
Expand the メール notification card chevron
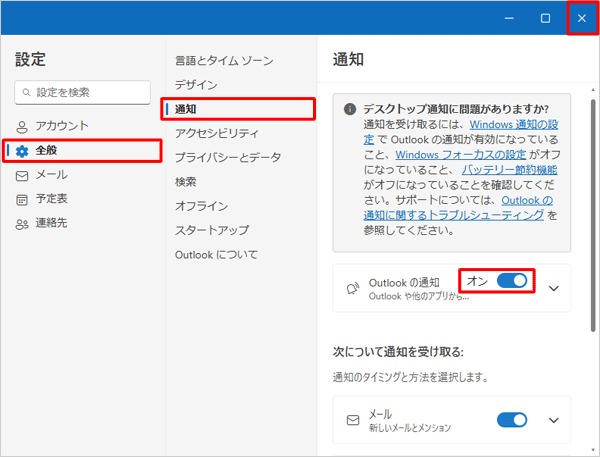pos(553,420)
